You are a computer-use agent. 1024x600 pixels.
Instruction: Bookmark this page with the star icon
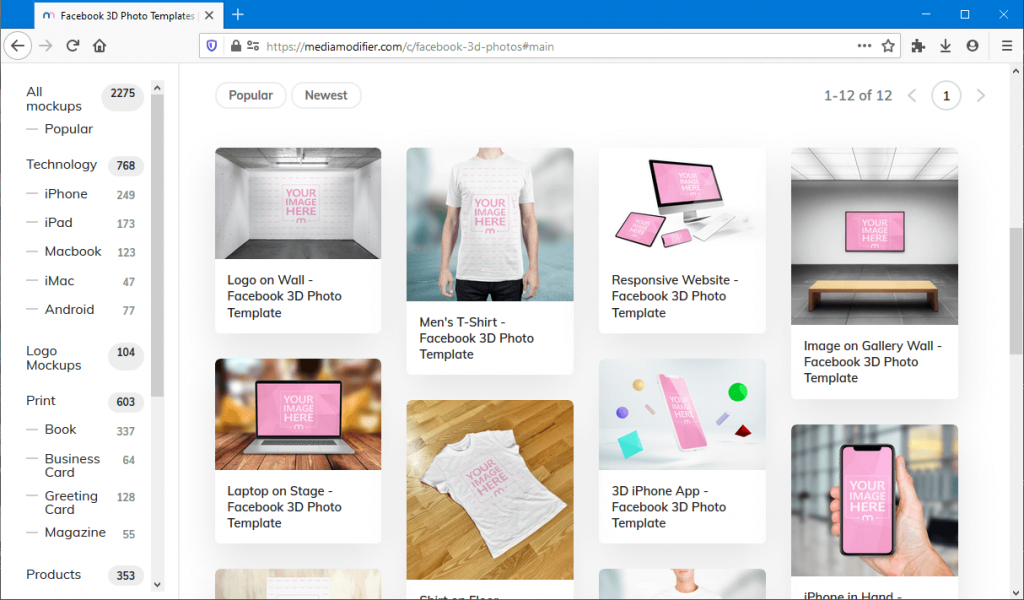888,45
